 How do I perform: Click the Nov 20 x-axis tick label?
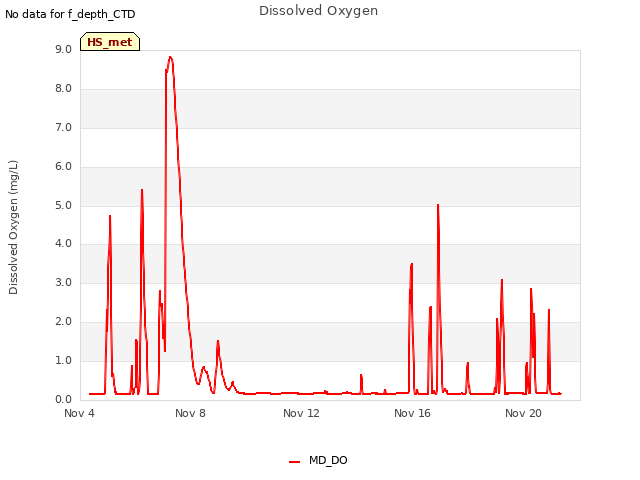[x=523, y=413]
